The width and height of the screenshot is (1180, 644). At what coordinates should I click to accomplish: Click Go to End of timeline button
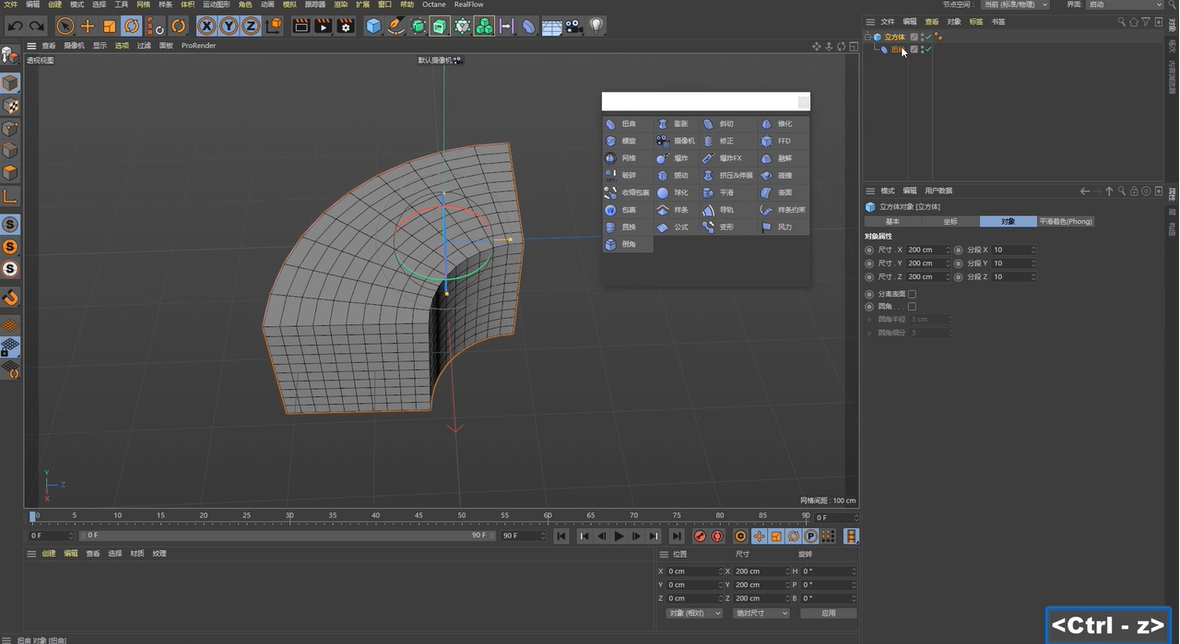677,536
